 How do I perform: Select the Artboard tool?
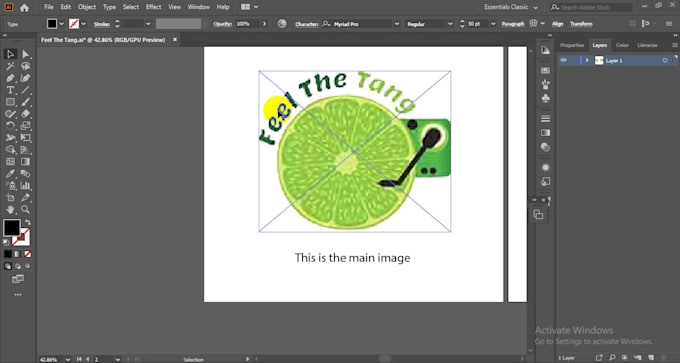10,197
